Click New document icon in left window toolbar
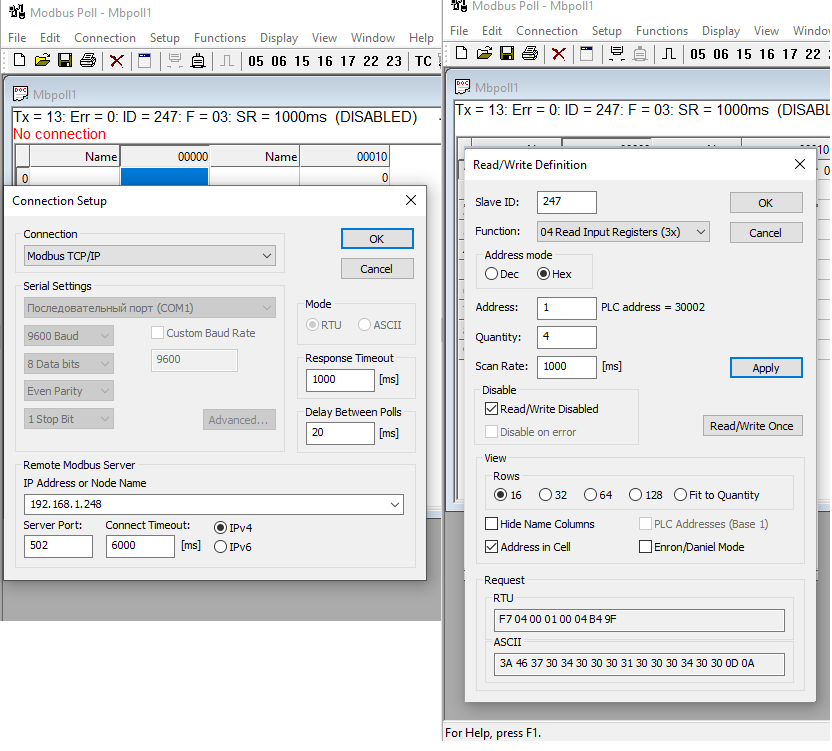Image resolution: width=832 pixels, height=751 pixels. [x=20, y=61]
